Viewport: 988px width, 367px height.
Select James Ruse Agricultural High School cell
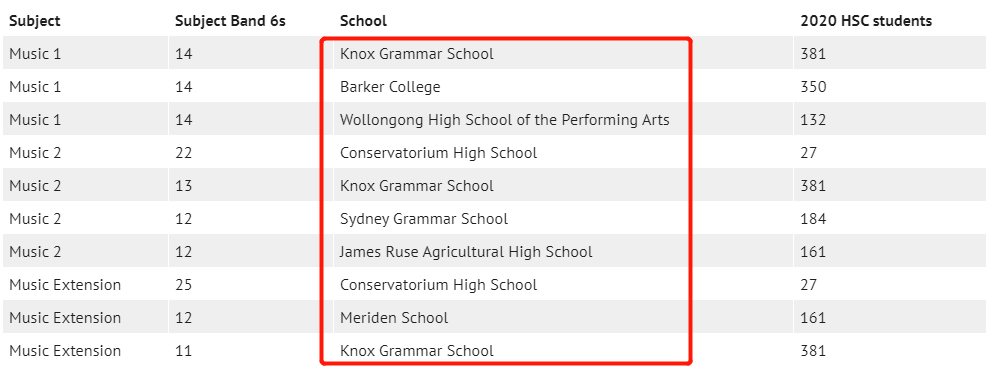pyautogui.click(x=466, y=252)
